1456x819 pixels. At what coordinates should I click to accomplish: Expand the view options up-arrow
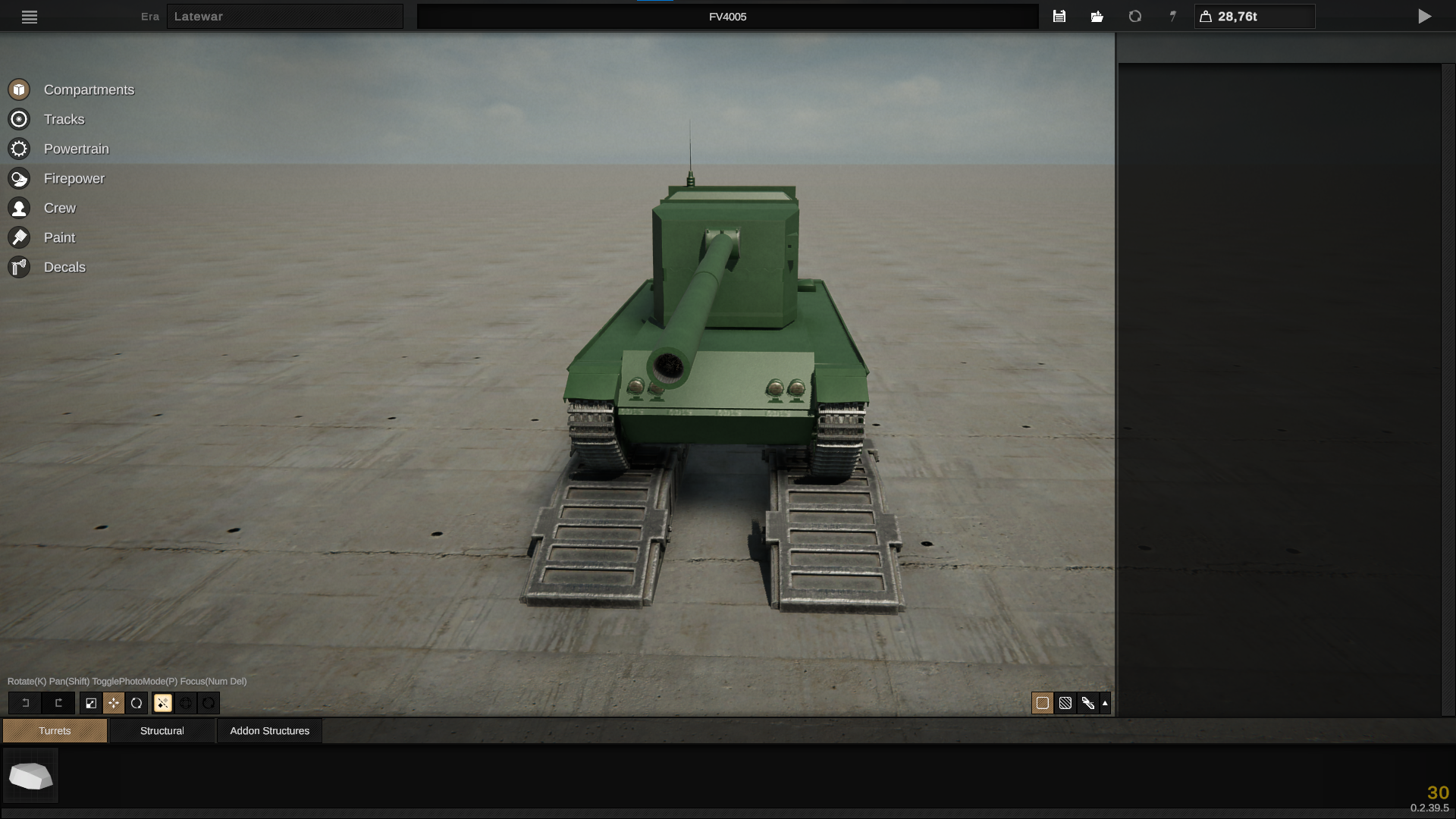(1105, 703)
